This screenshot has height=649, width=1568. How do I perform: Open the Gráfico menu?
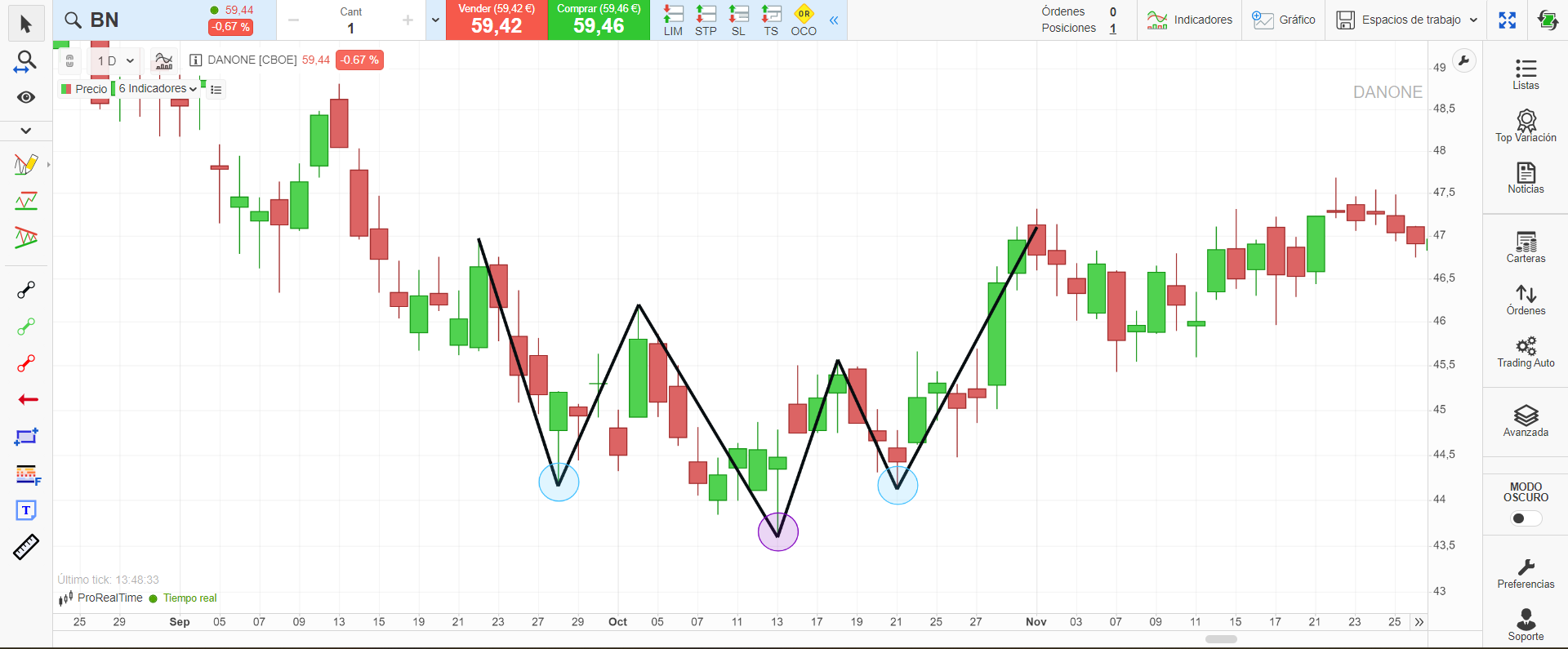(1284, 20)
